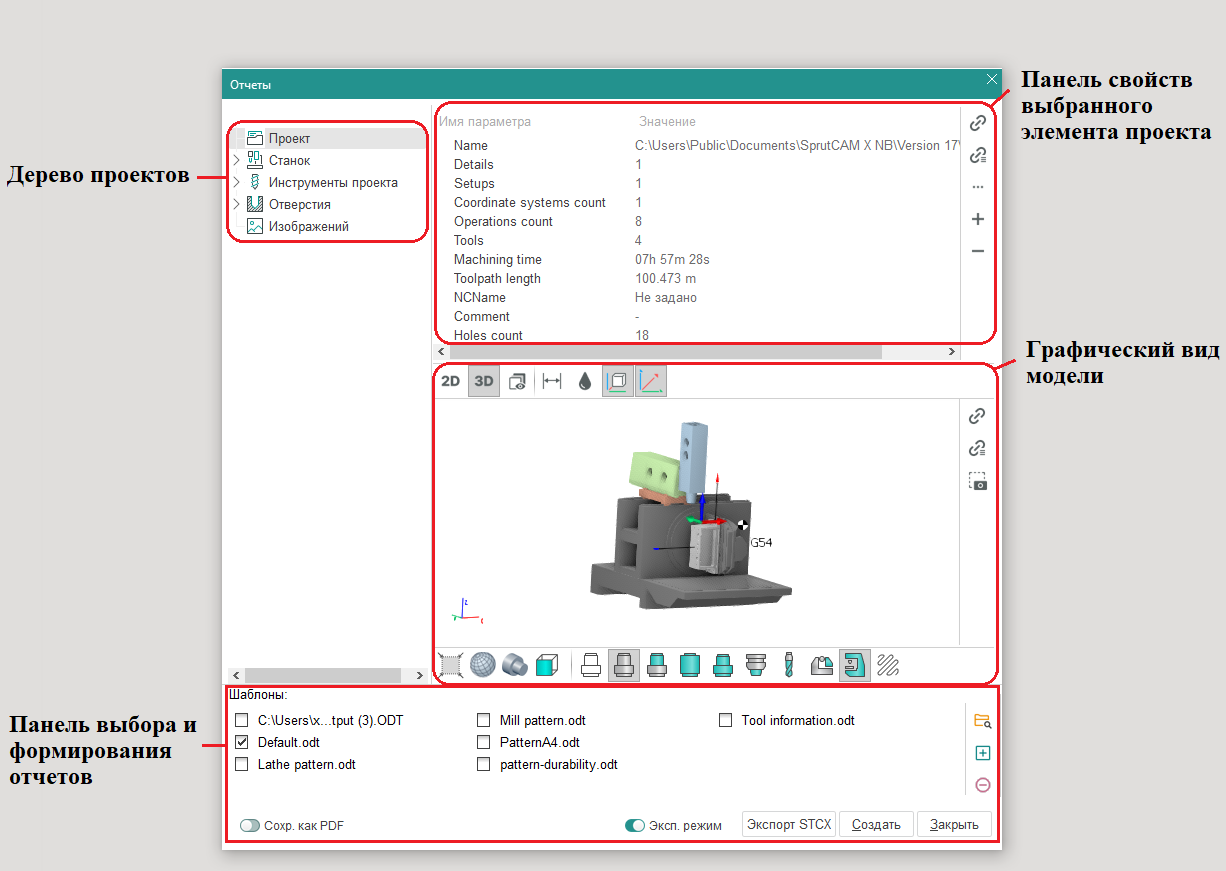The height and width of the screenshot is (871, 1226).
Task: Click the water drop shading icon
Action: [585, 381]
